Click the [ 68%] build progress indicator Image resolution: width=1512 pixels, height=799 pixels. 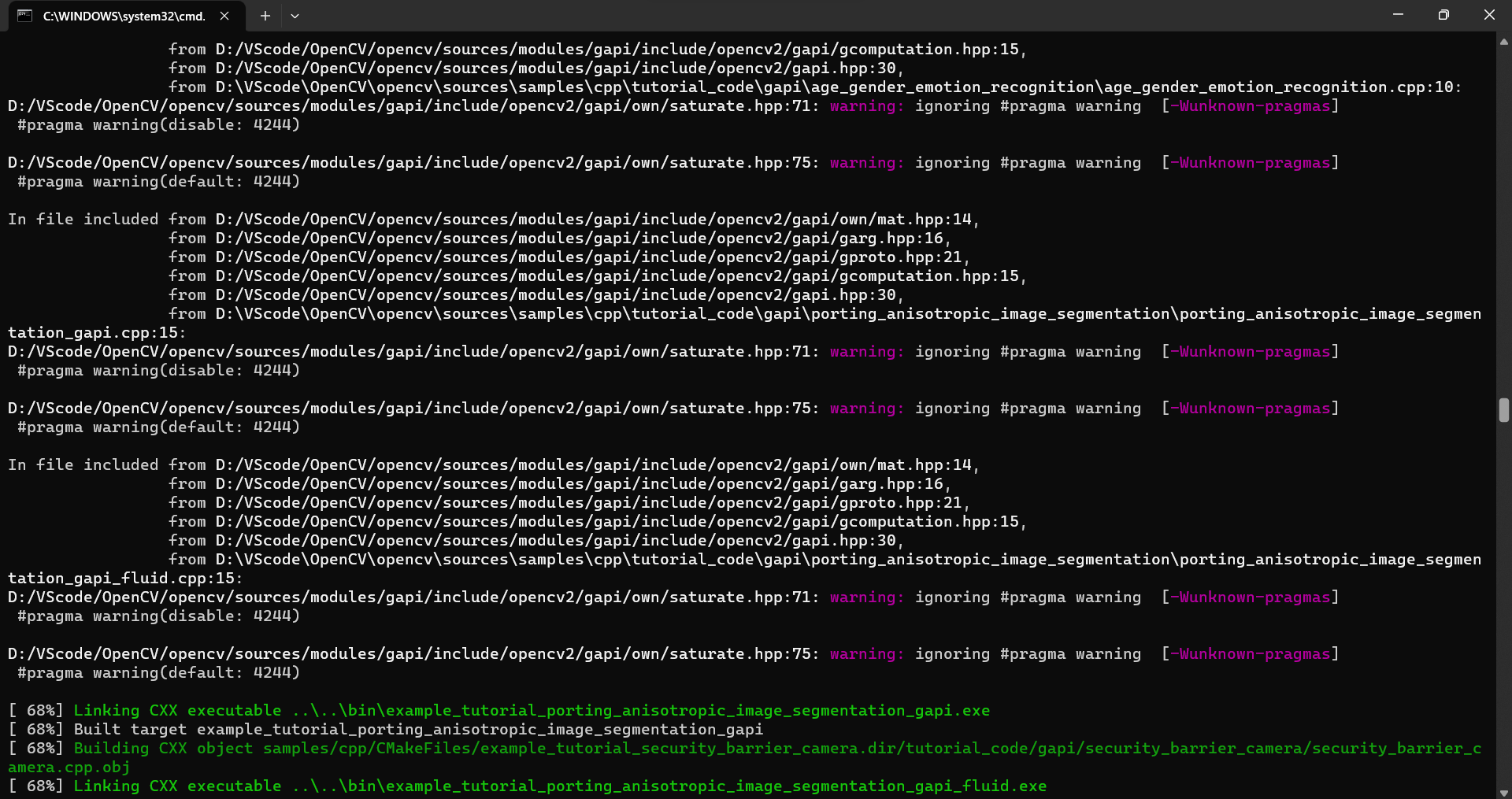click(x=35, y=710)
